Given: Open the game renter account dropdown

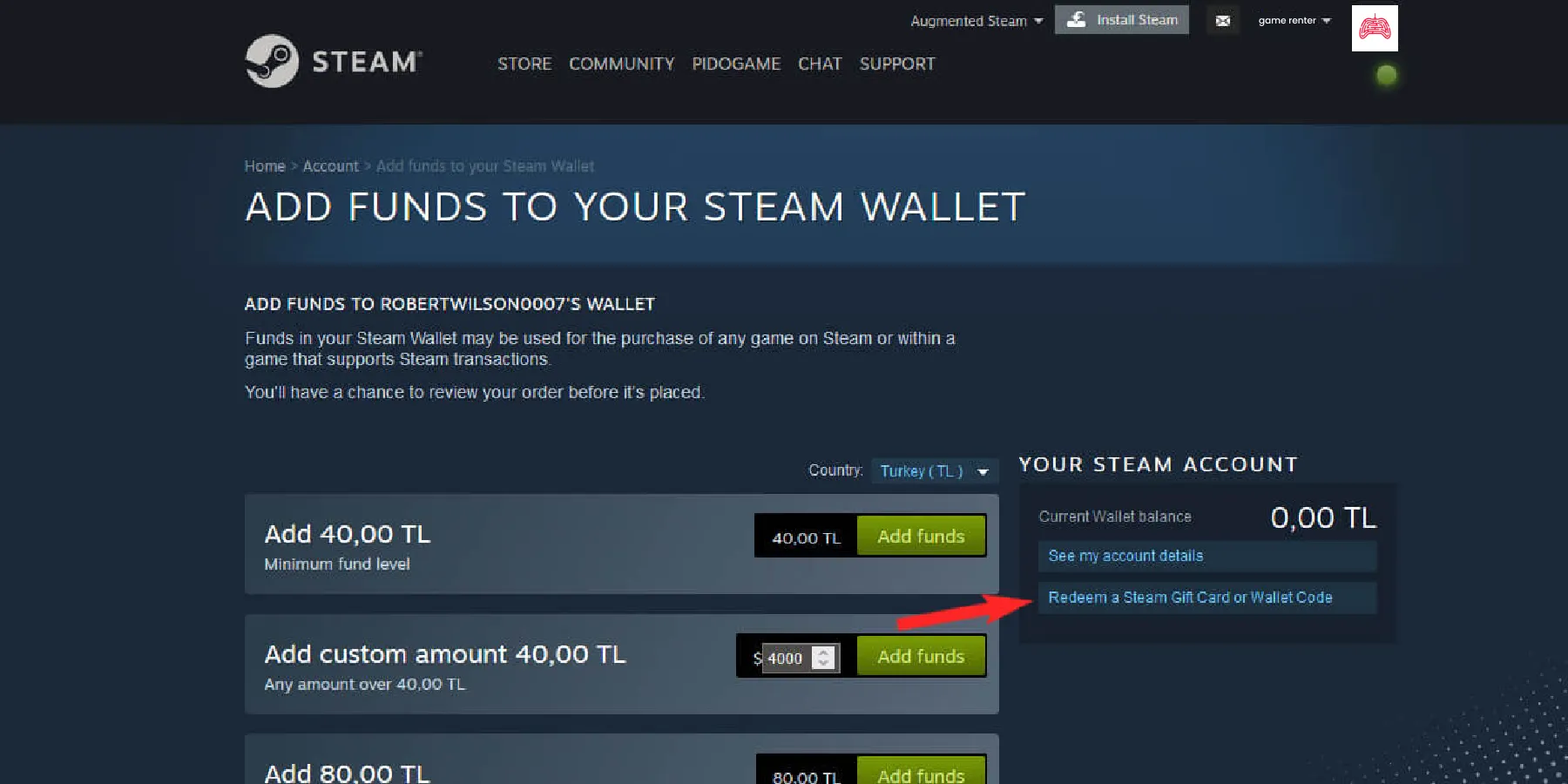Looking at the screenshot, I should 1294,20.
